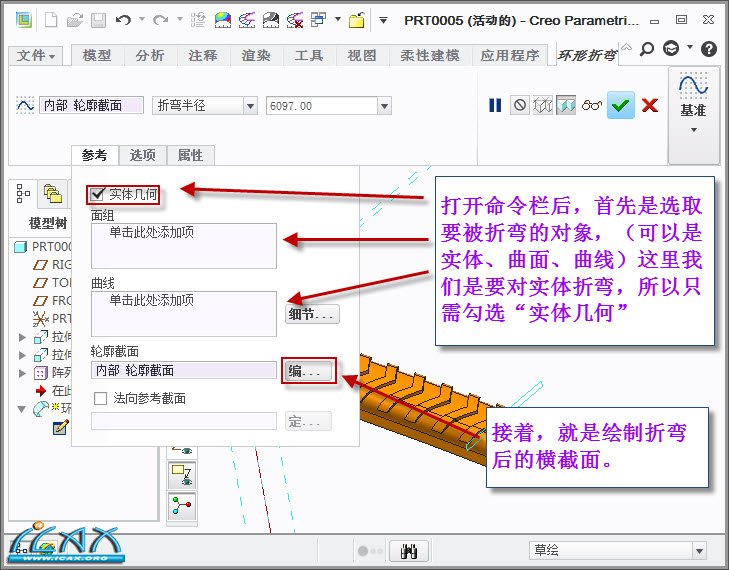Collapse the 环形折弯 feature node
Image resolution: width=729 pixels, height=570 pixels.
21,409
